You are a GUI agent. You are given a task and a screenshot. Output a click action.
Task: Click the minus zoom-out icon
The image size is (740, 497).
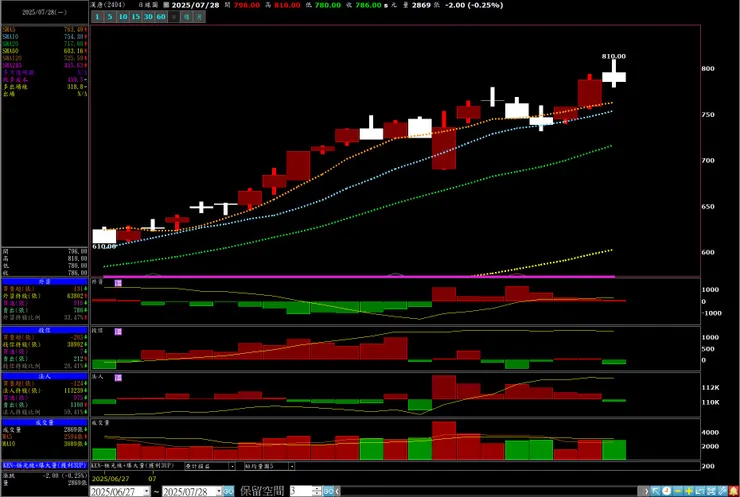coord(678,491)
